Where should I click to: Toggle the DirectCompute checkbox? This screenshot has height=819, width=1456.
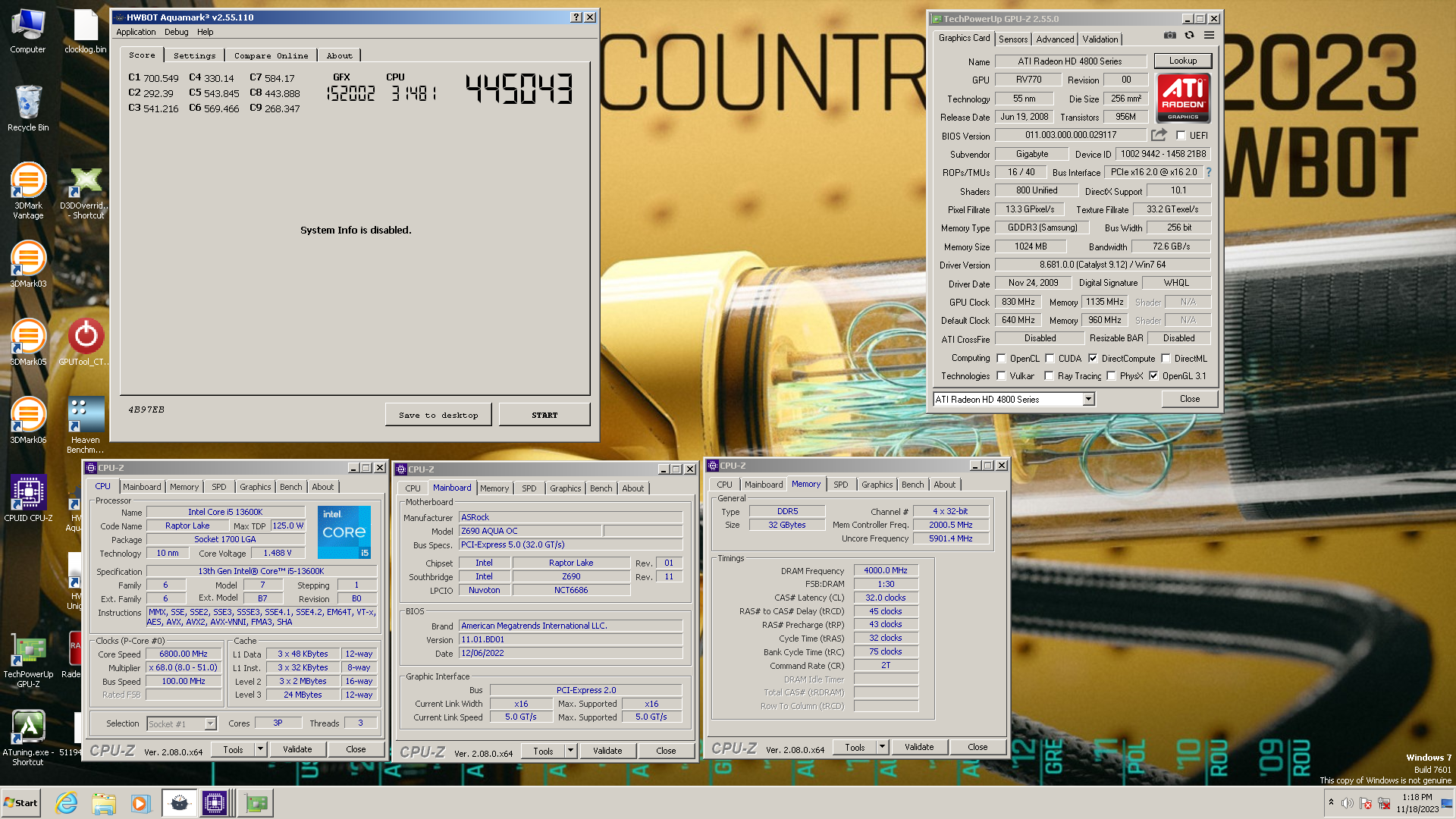click(1093, 359)
